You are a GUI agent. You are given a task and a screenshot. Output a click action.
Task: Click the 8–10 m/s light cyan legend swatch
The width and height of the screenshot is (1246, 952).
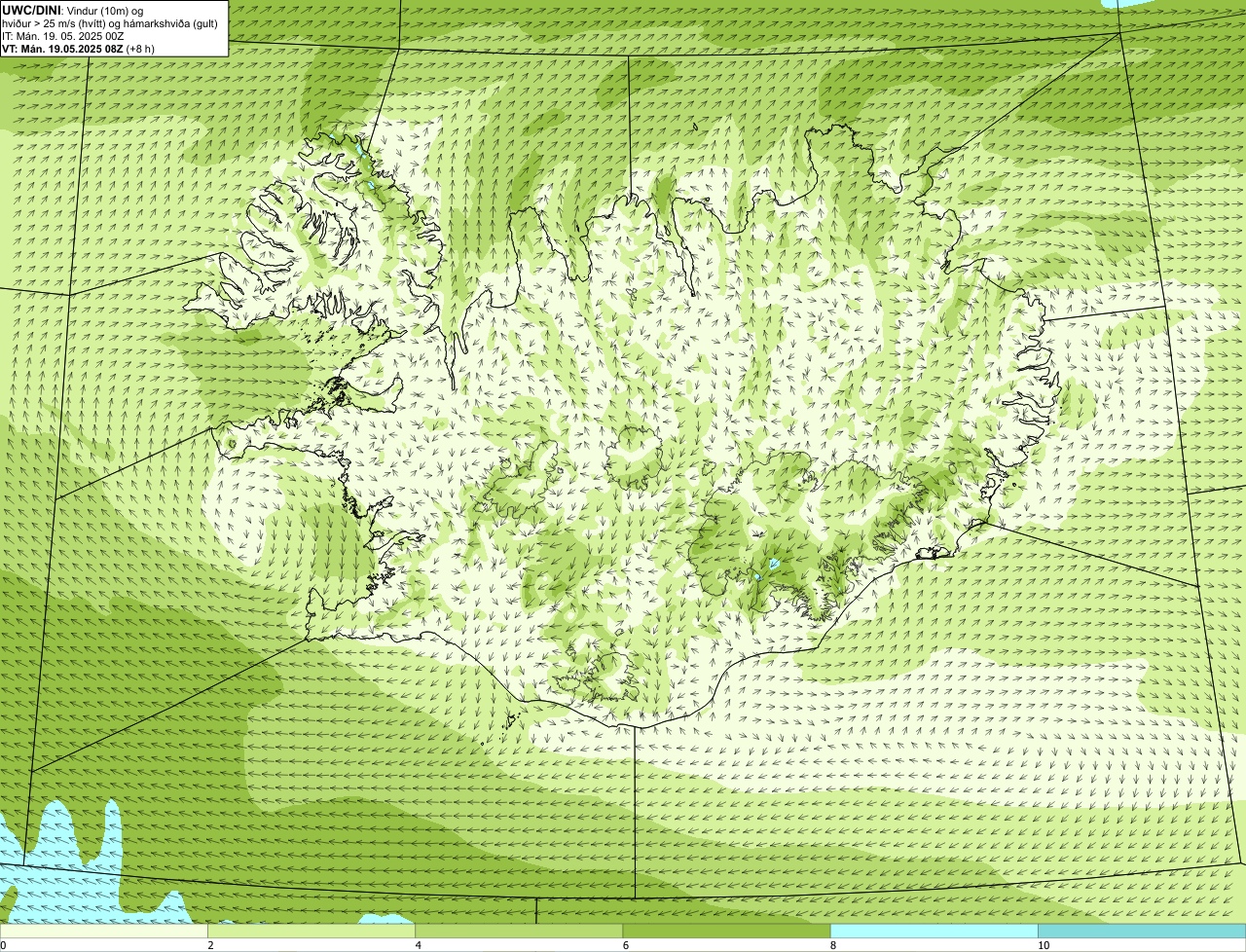tap(934, 932)
